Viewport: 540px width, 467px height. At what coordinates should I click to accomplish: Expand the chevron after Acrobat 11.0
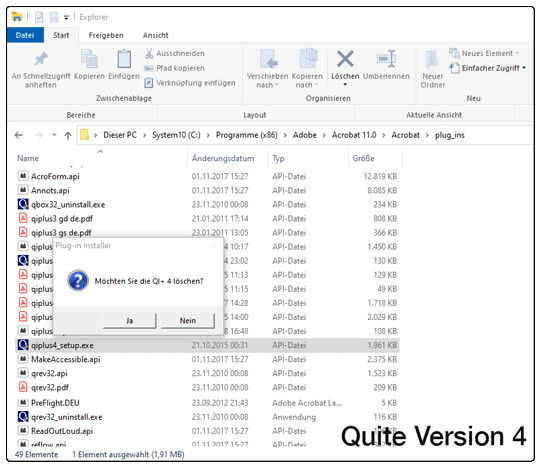point(384,135)
